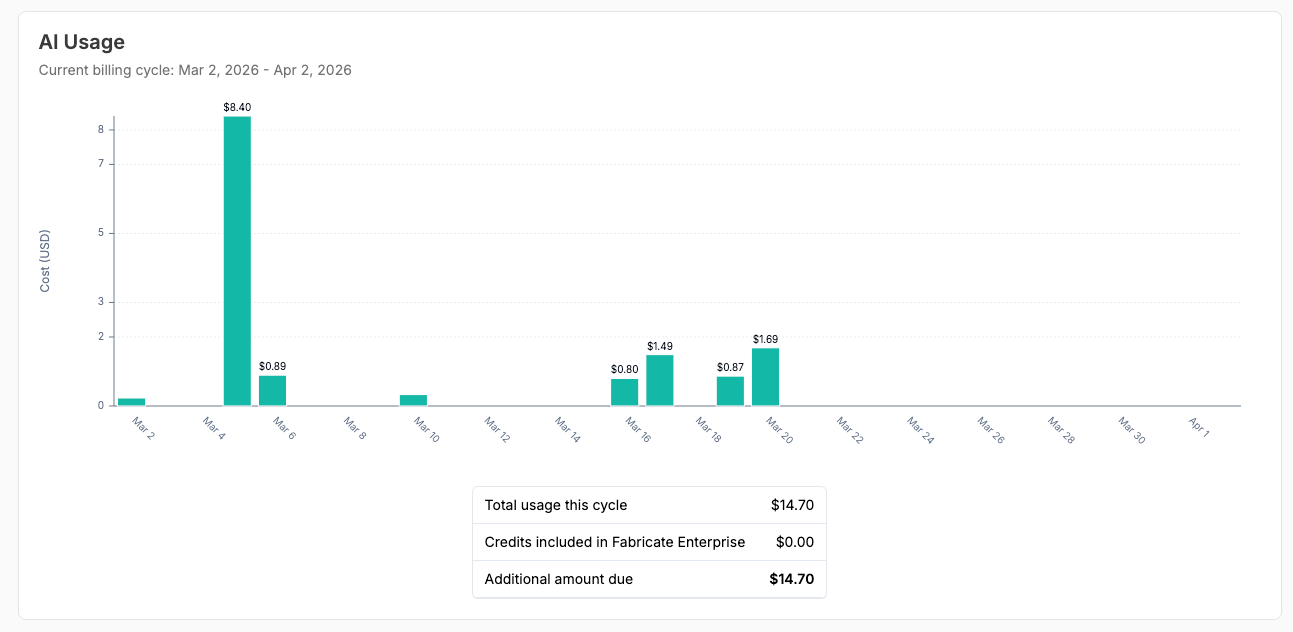Select the $1.69 bar in the chart
1293x632 pixels.
click(765, 377)
